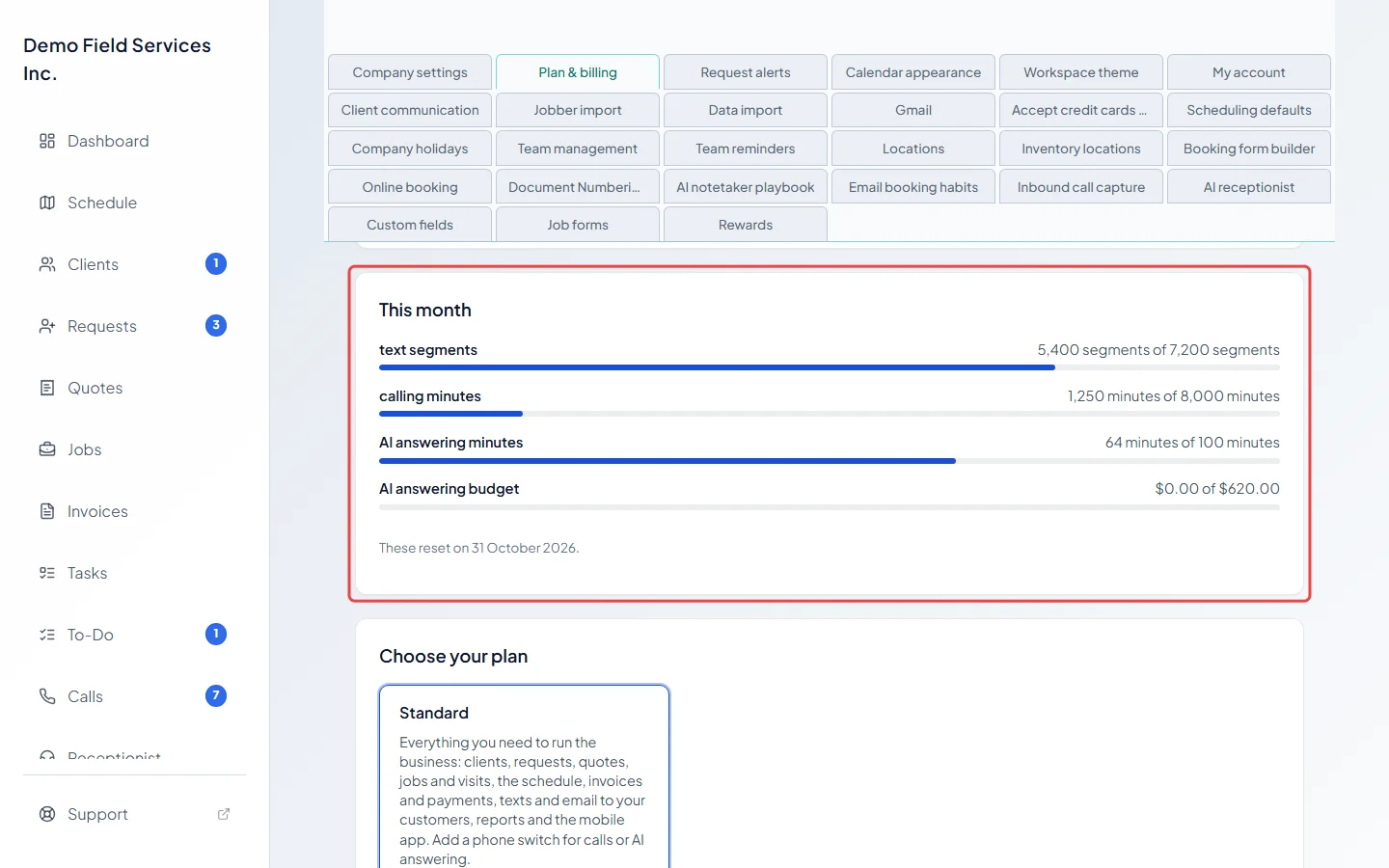Click 'These reset on 31 October 2026.' text
1389x868 pixels.
478,548
